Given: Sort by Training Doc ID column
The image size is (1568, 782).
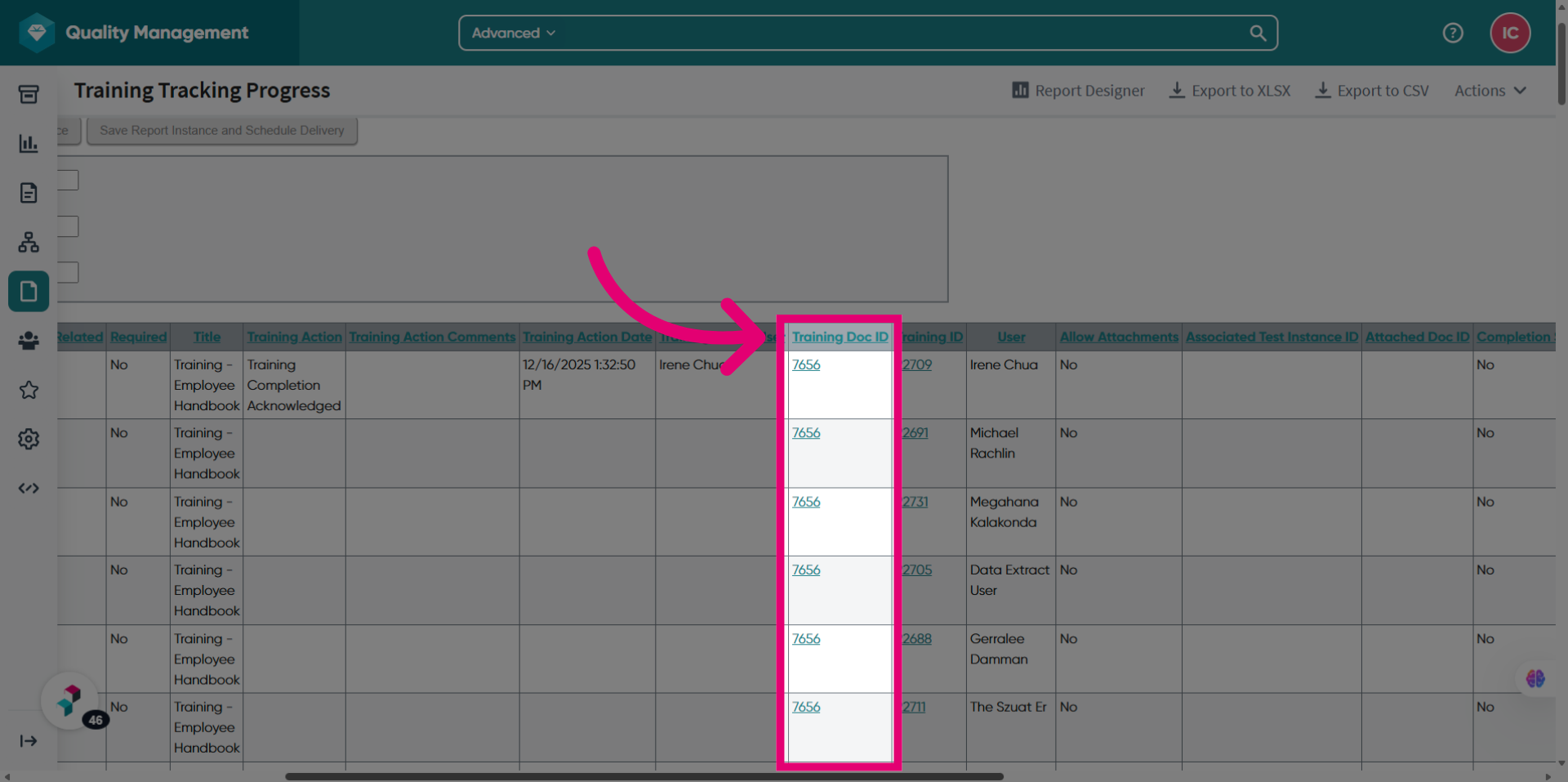Looking at the screenshot, I should [x=840, y=337].
